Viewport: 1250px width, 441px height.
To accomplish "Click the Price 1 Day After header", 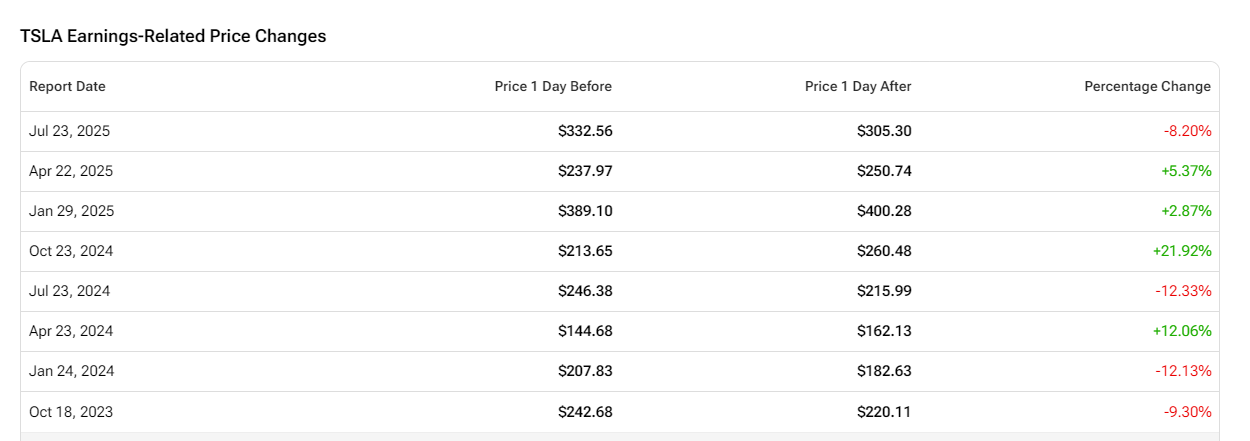I will tap(858, 87).
